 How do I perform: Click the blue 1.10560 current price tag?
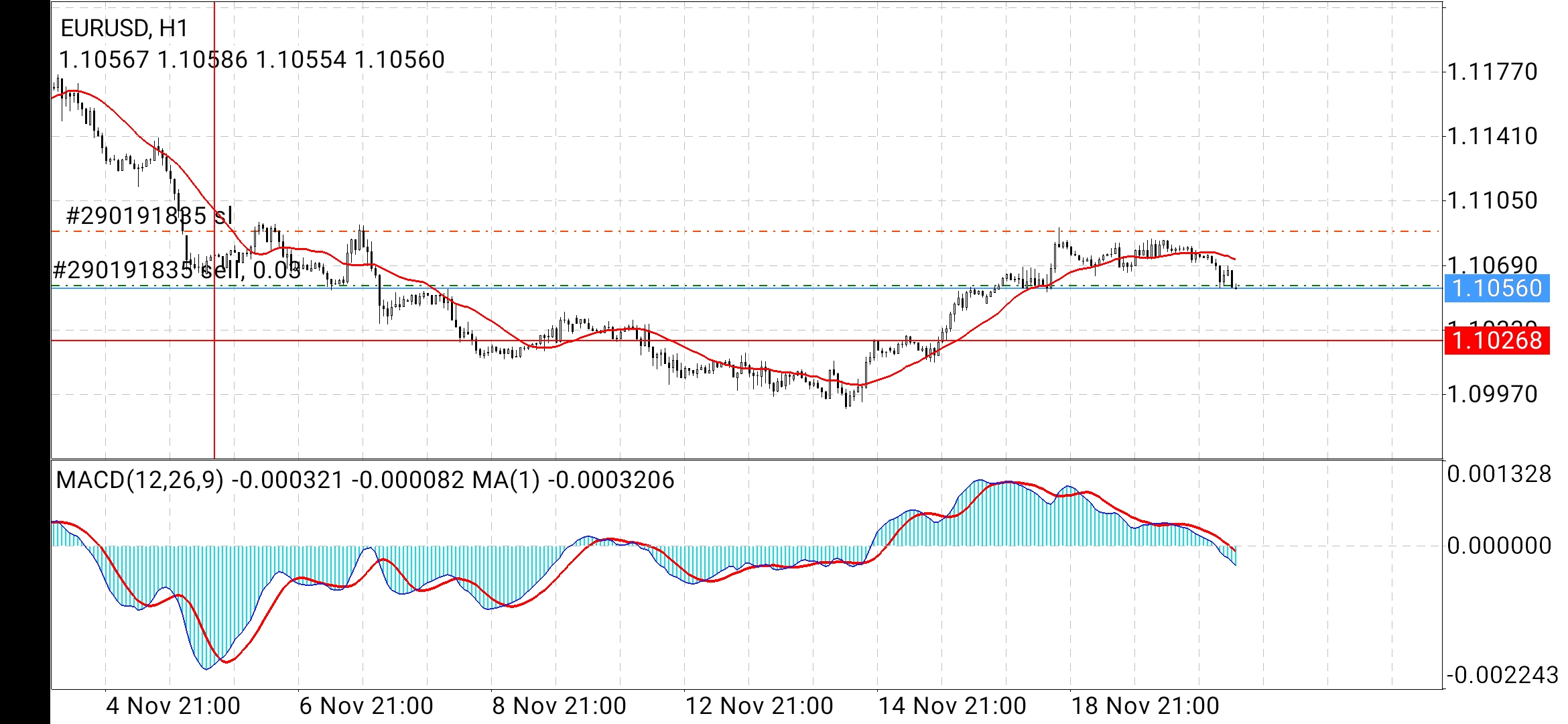coord(1497,288)
